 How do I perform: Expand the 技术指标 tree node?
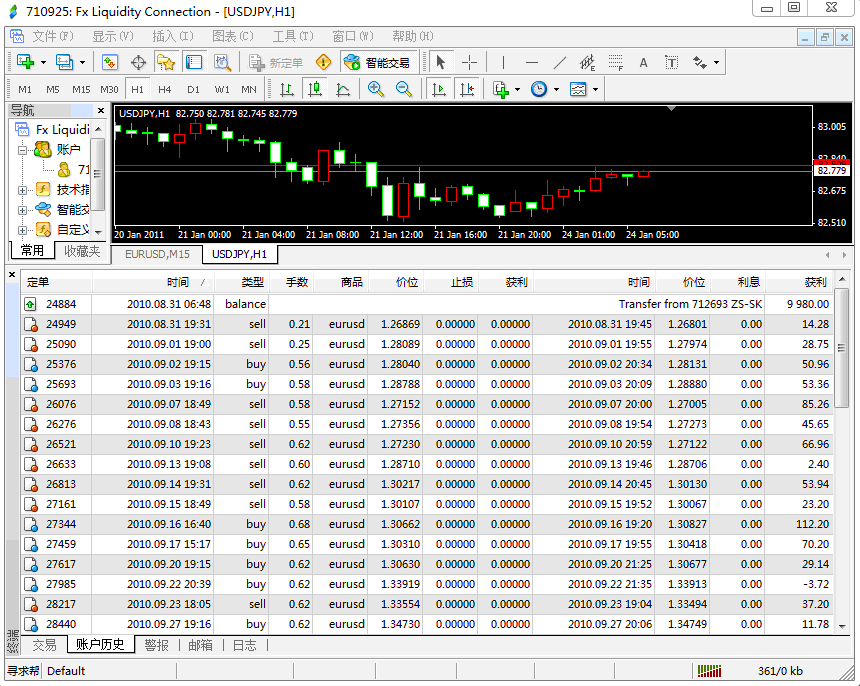click(x=23, y=190)
